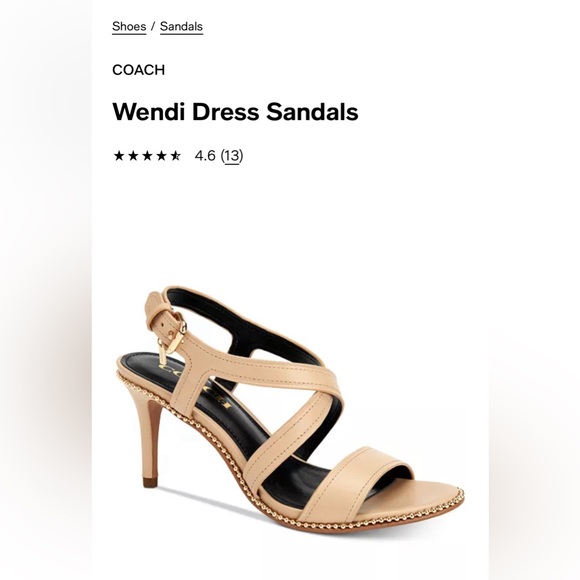Select the COACH brand name
The width and height of the screenshot is (580, 580).
coord(138,70)
